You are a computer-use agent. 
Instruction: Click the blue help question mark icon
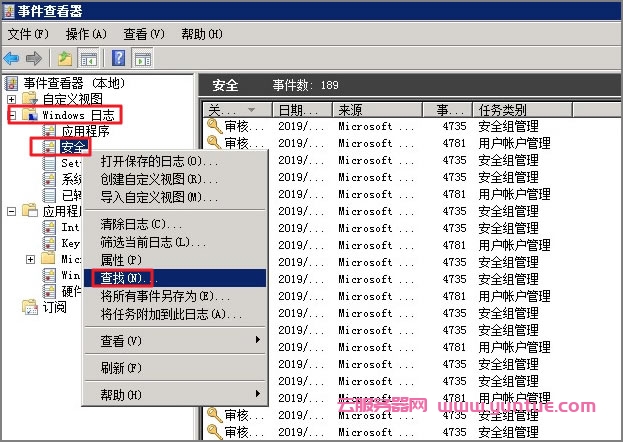[119, 58]
